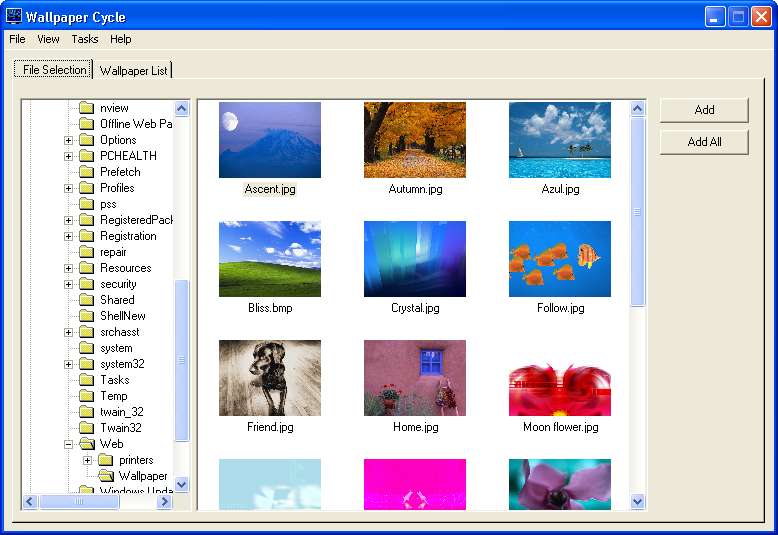Select the Friend.jpg dog picture
Viewport: 778px width, 535px height.
point(270,378)
